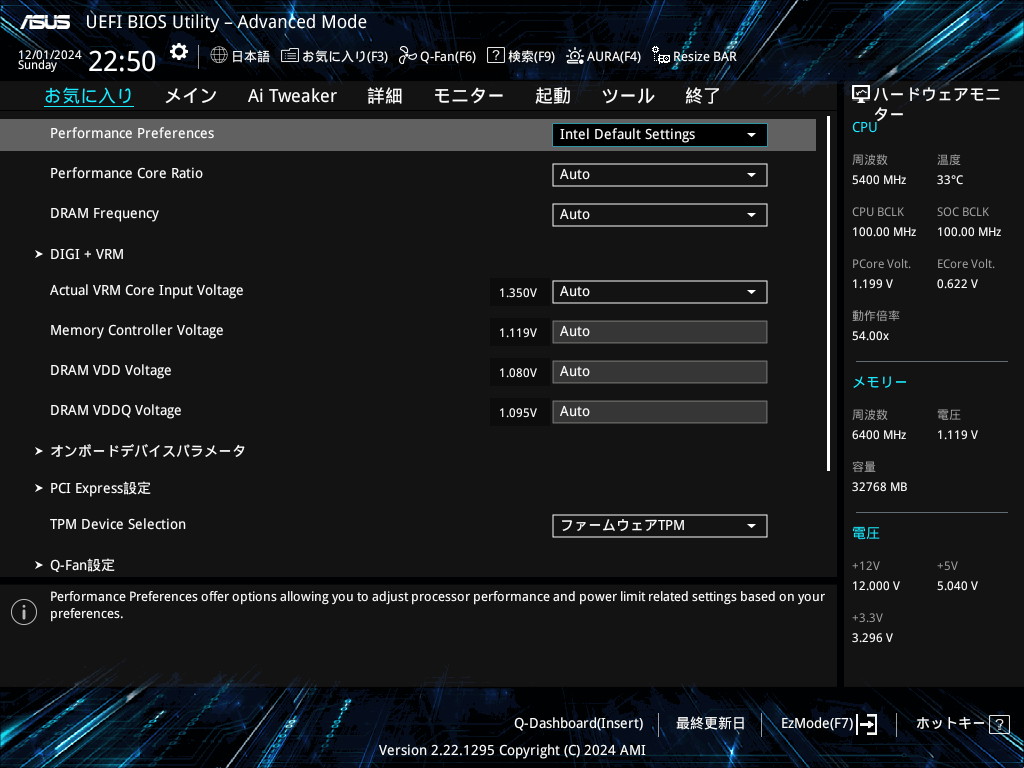Click the EzMode exit arrow icon

(867, 724)
